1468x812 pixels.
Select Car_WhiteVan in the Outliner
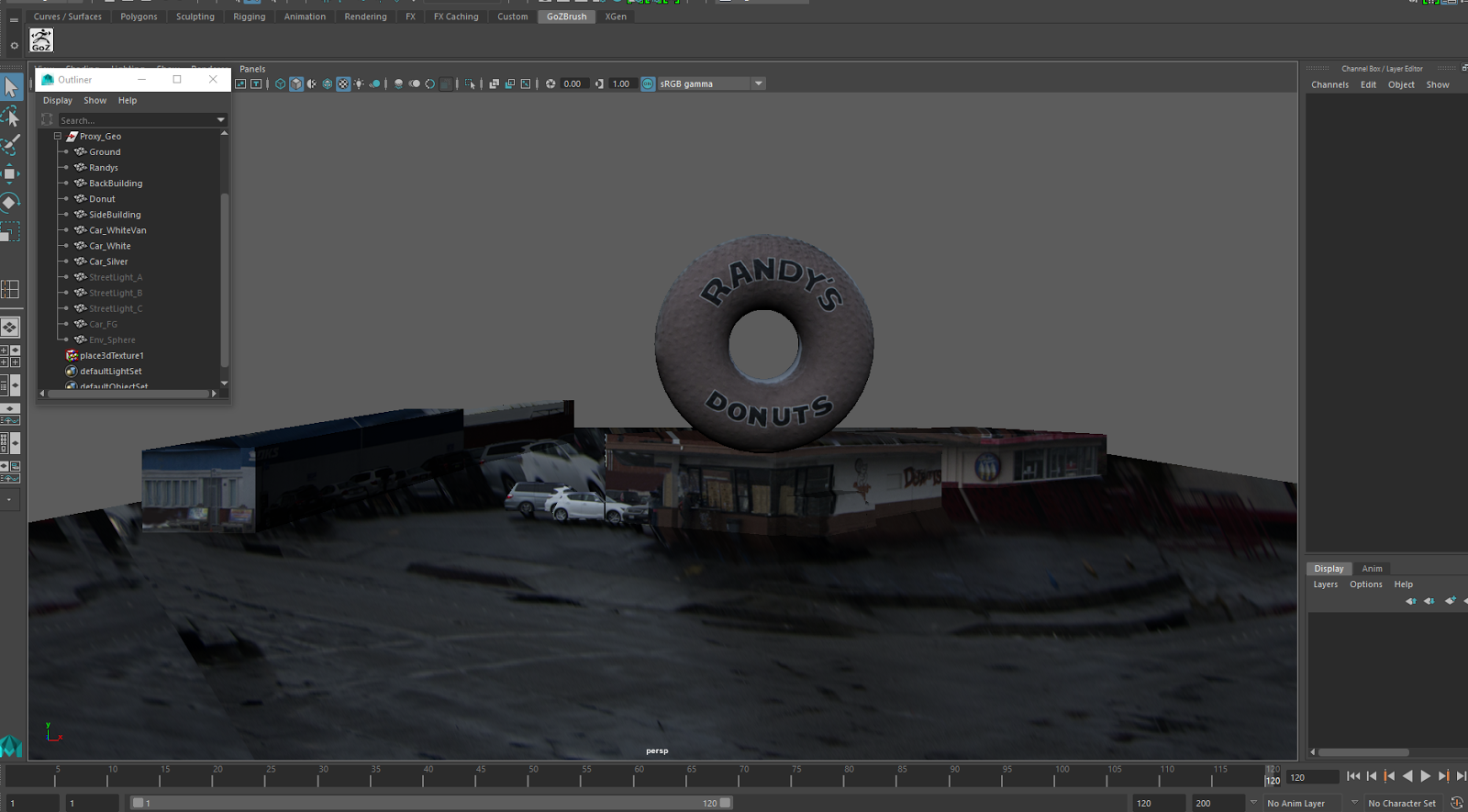point(117,230)
